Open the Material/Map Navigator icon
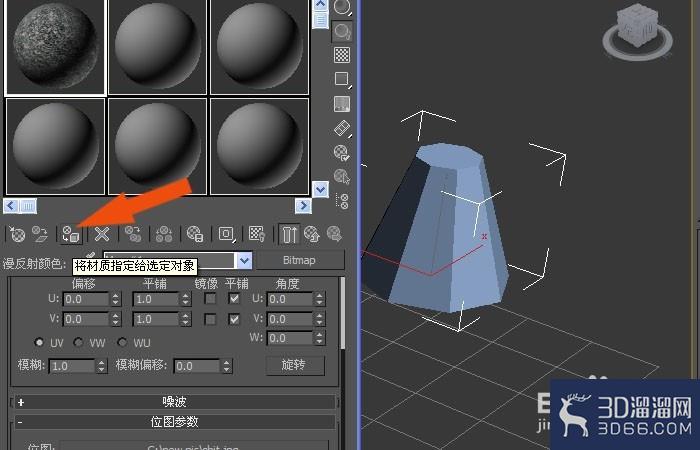The image size is (700, 450). pyautogui.click(x=342, y=201)
